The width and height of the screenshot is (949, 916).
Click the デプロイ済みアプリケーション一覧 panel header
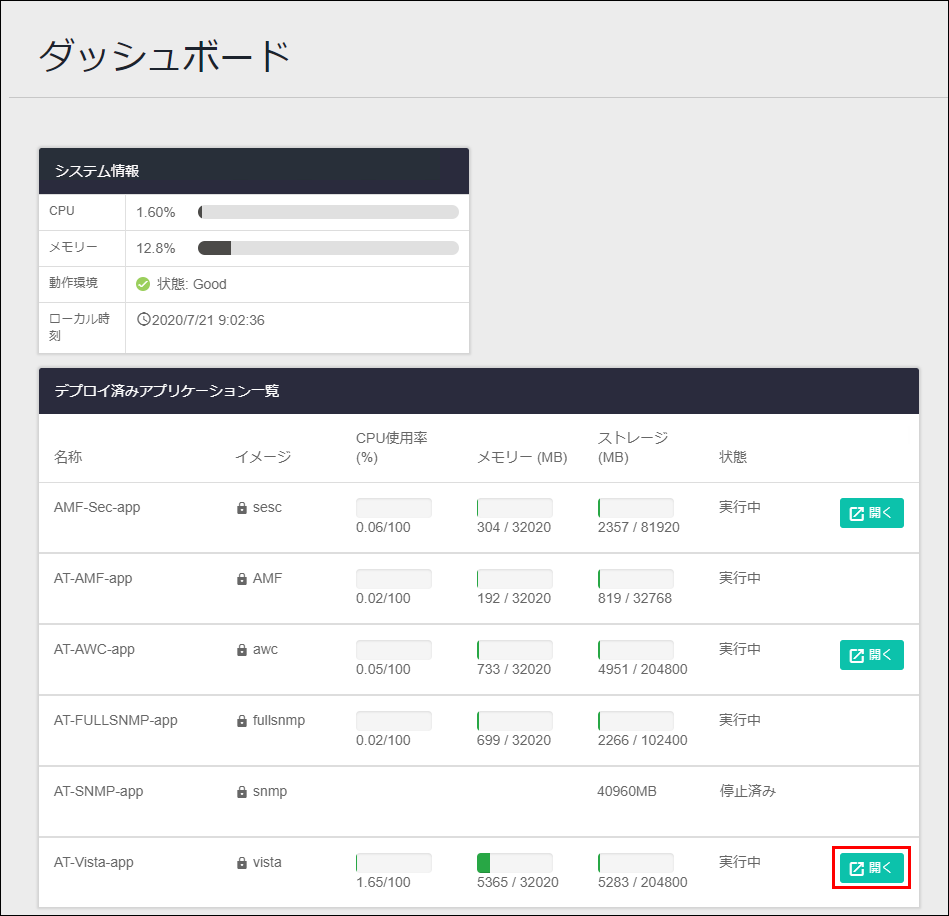[479, 390]
